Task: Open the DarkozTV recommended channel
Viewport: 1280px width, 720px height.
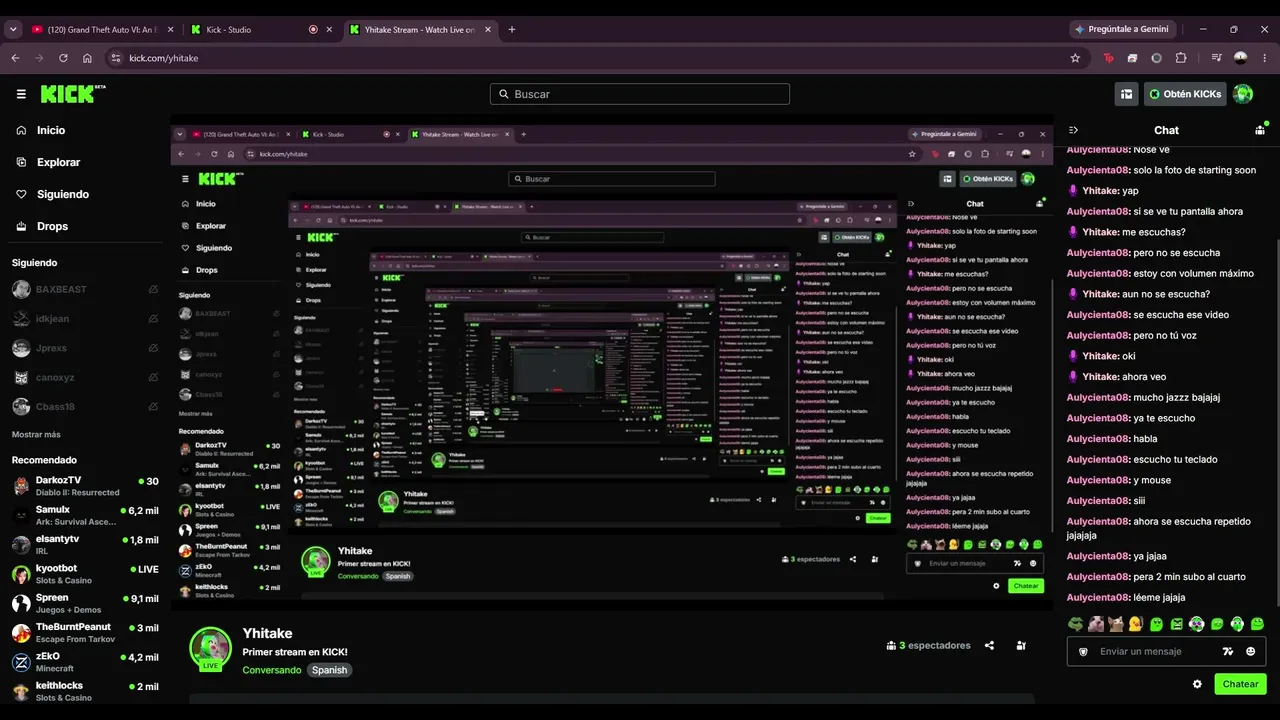Action: (85, 486)
